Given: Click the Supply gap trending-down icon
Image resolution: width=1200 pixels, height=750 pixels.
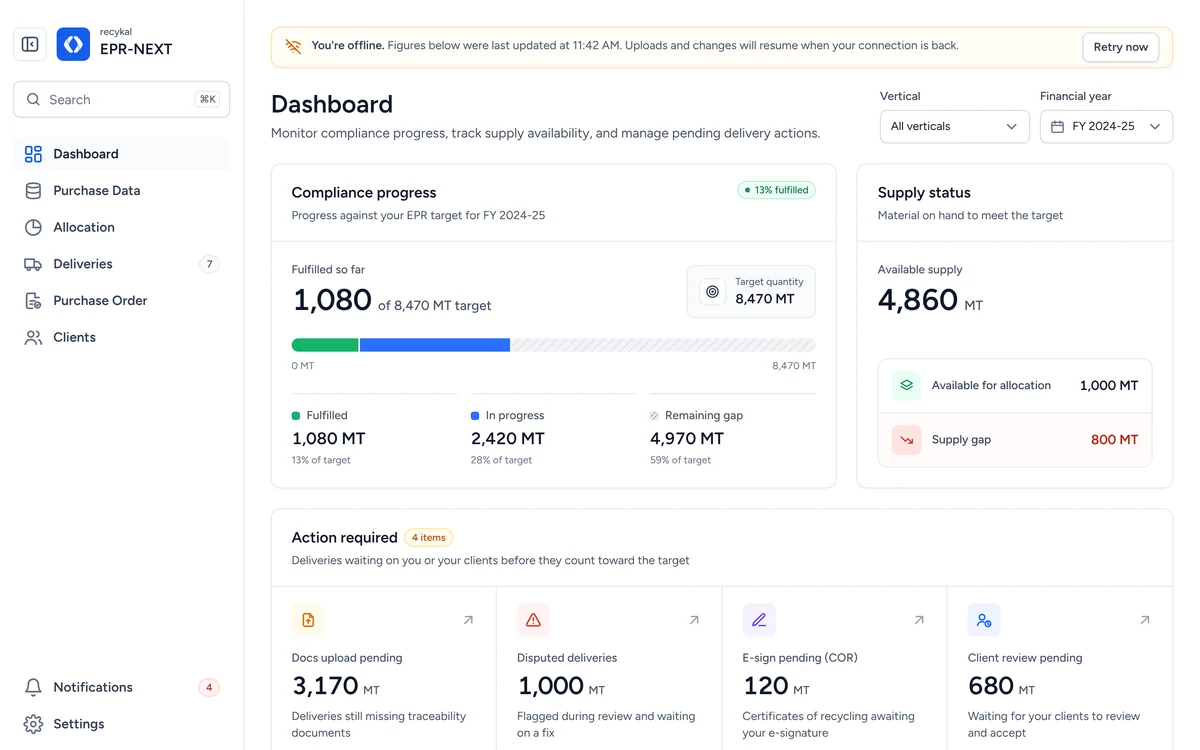Looking at the screenshot, I should pos(906,439).
